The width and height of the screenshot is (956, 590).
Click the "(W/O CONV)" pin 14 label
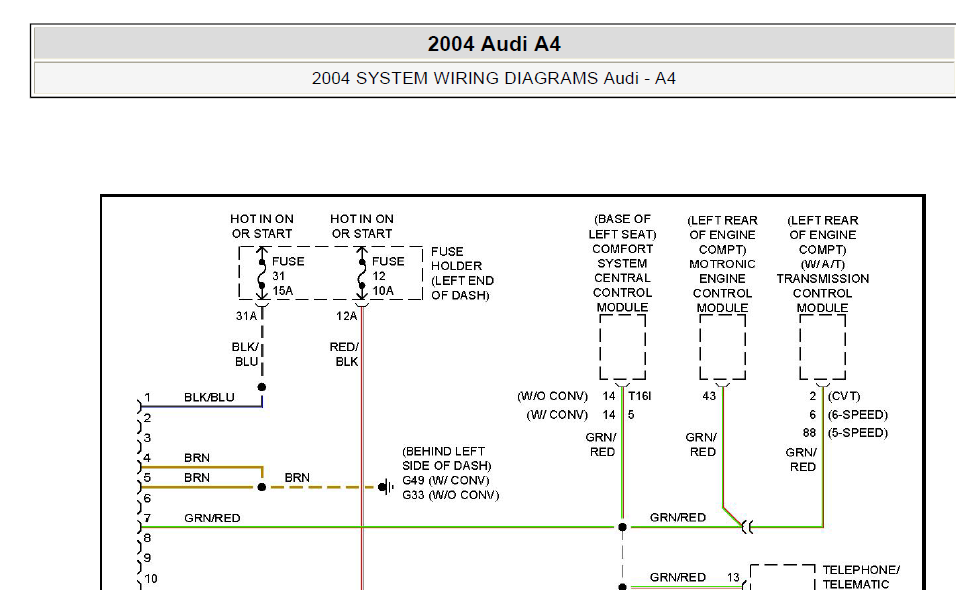(552, 396)
